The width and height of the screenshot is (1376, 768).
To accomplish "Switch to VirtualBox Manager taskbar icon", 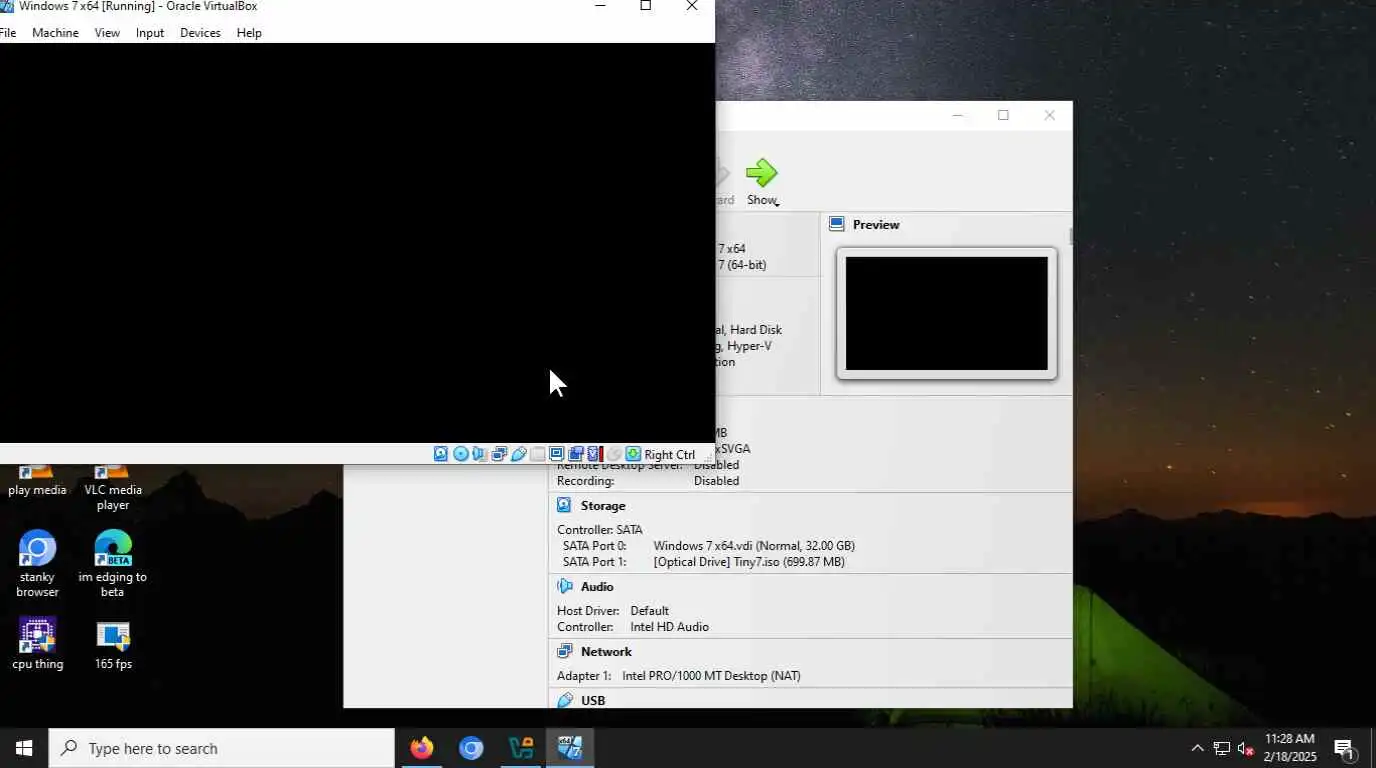I will (x=521, y=748).
